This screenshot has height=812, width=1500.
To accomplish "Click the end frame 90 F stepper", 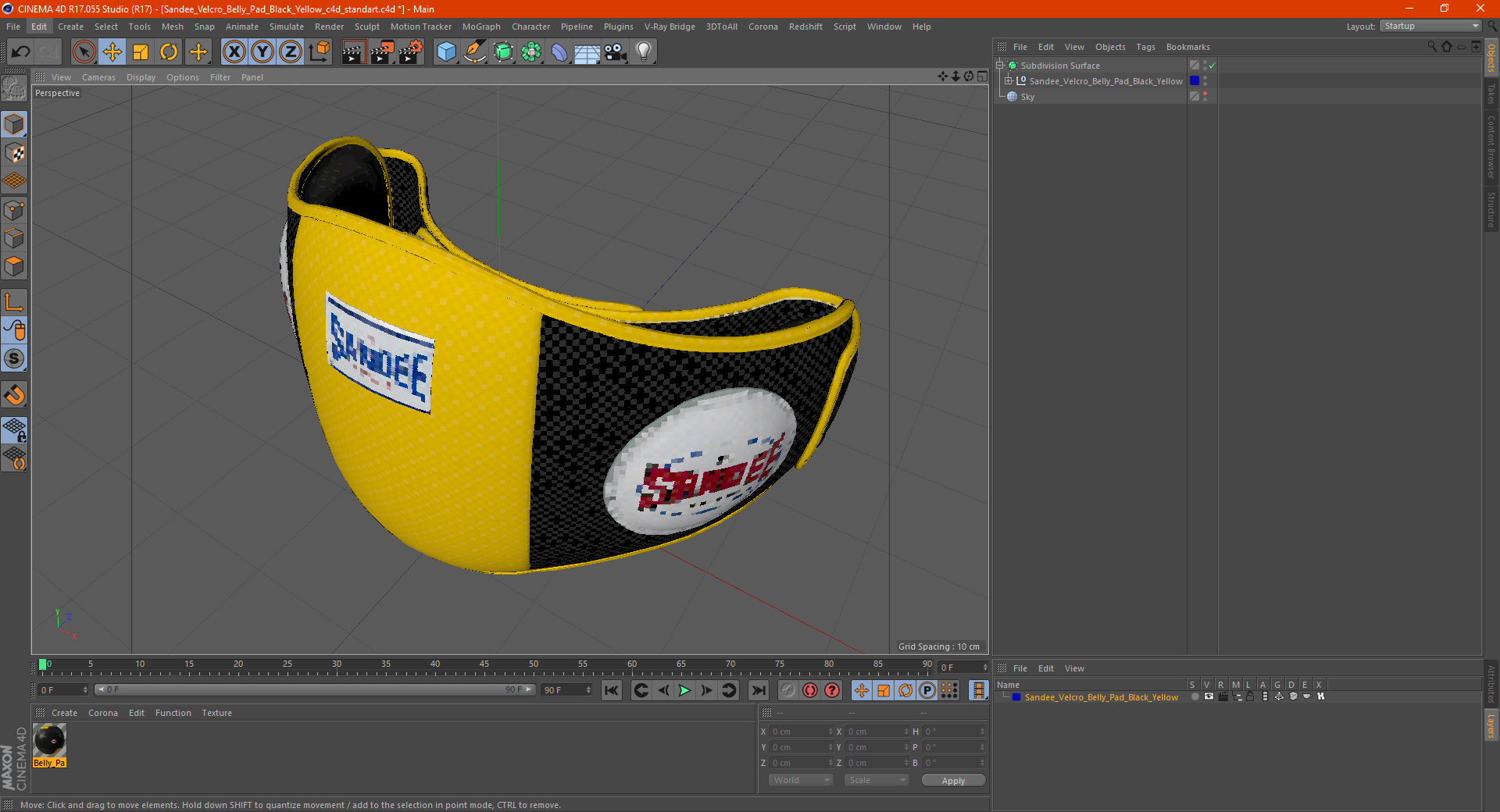I will click(x=588, y=690).
